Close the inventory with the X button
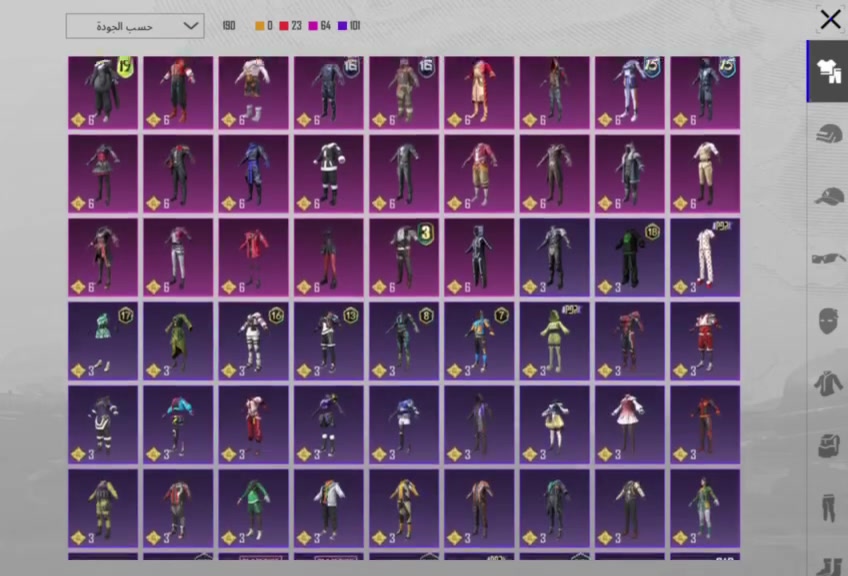This screenshot has height=576, width=848. (830, 19)
